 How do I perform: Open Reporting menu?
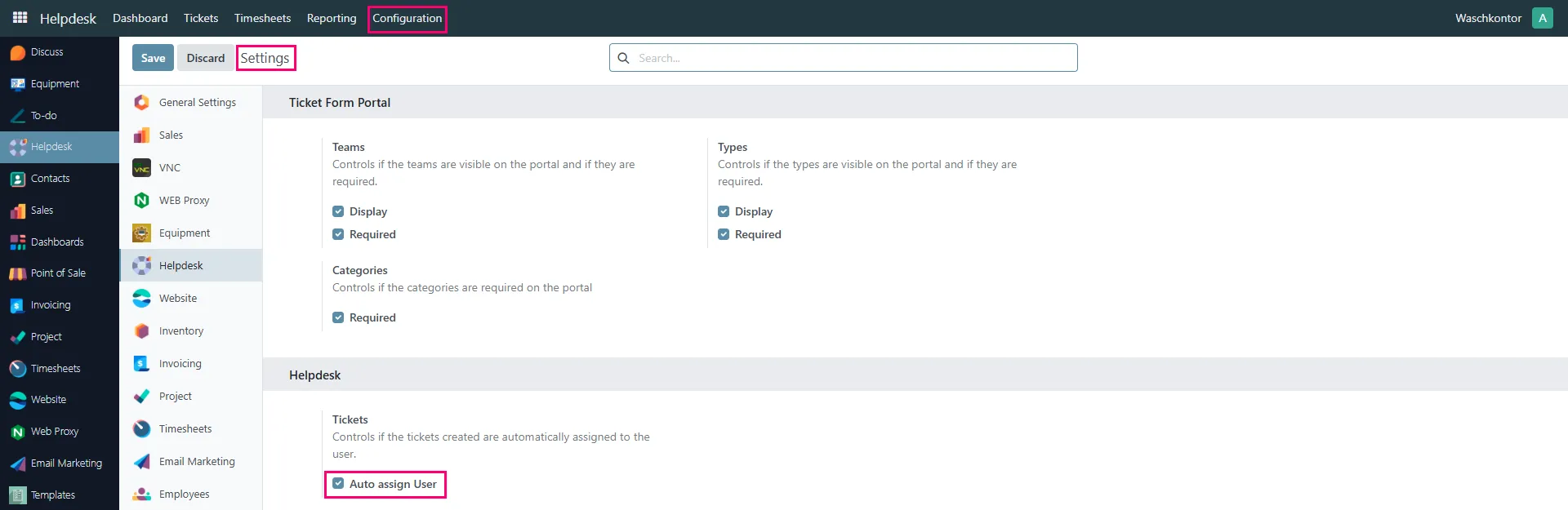(x=332, y=18)
